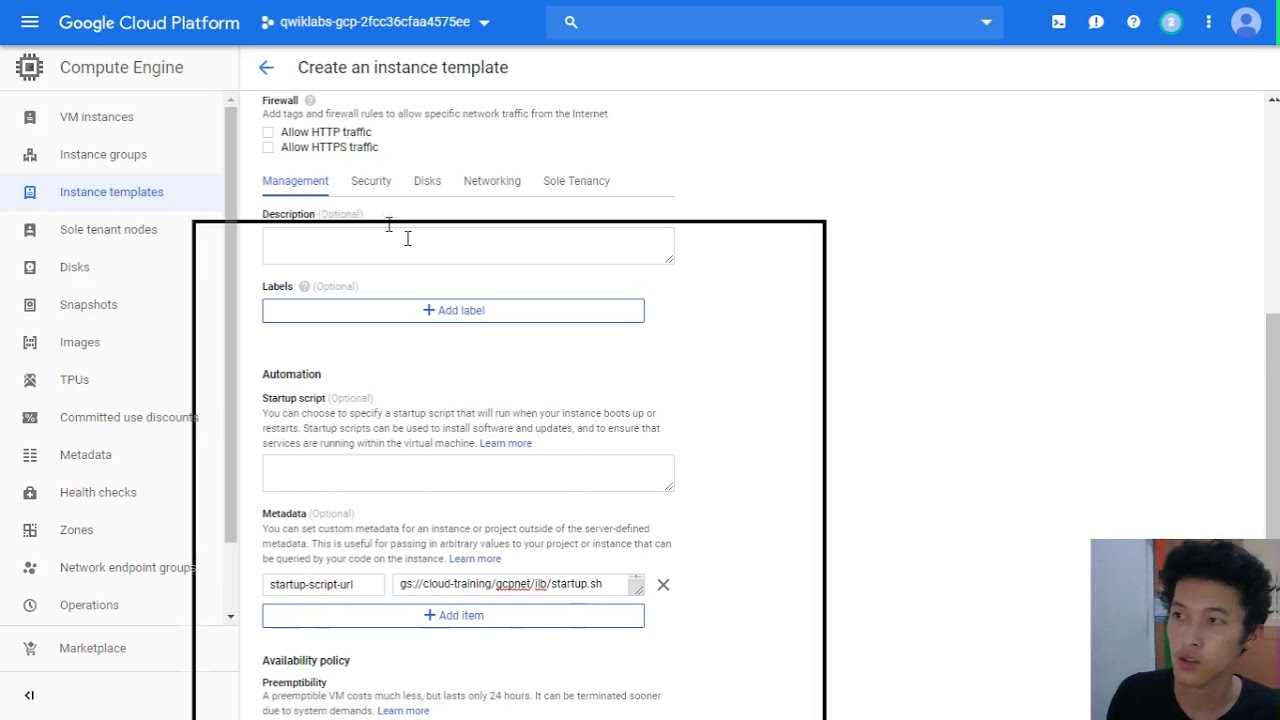Collapse the sidebar with bottom arrow icon
This screenshot has height=720, width=1280.
tap(29, 695)
